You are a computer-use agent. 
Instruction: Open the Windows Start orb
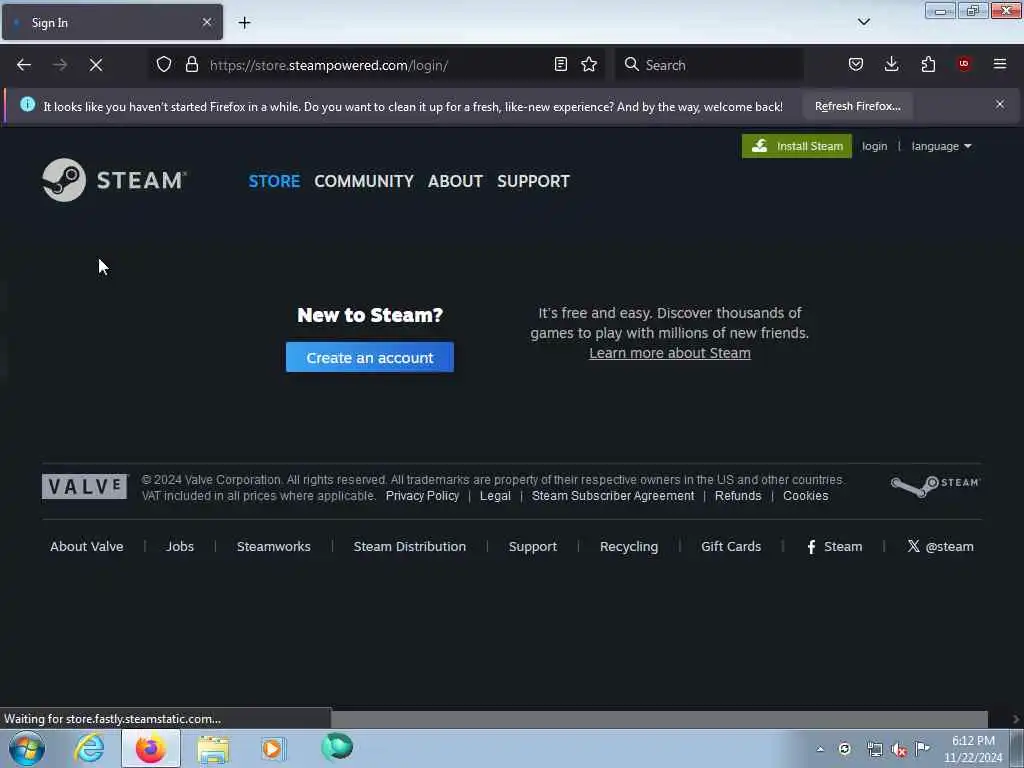(27, 748)
